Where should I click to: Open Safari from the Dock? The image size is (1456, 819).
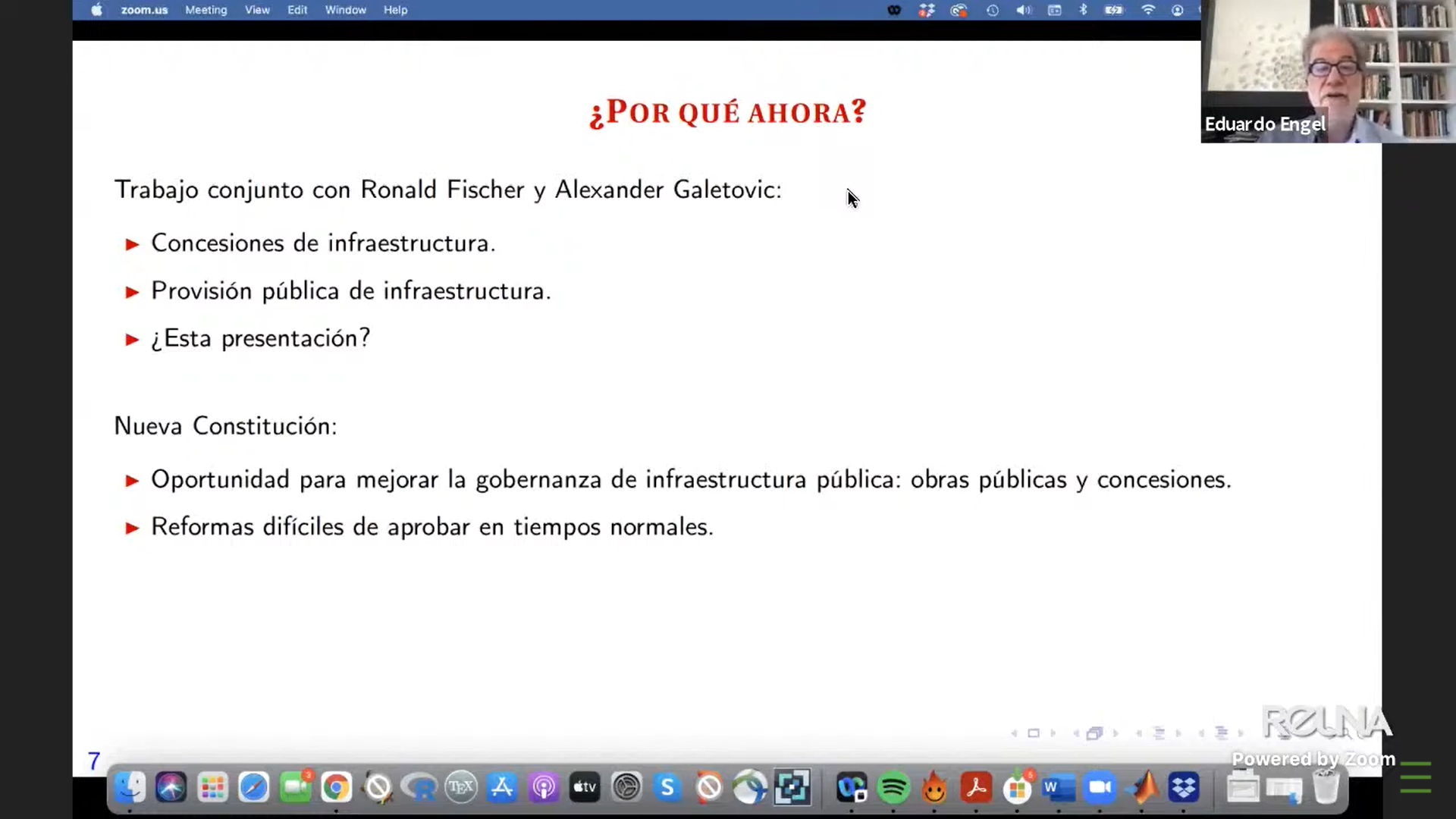(x=253, y=788)
